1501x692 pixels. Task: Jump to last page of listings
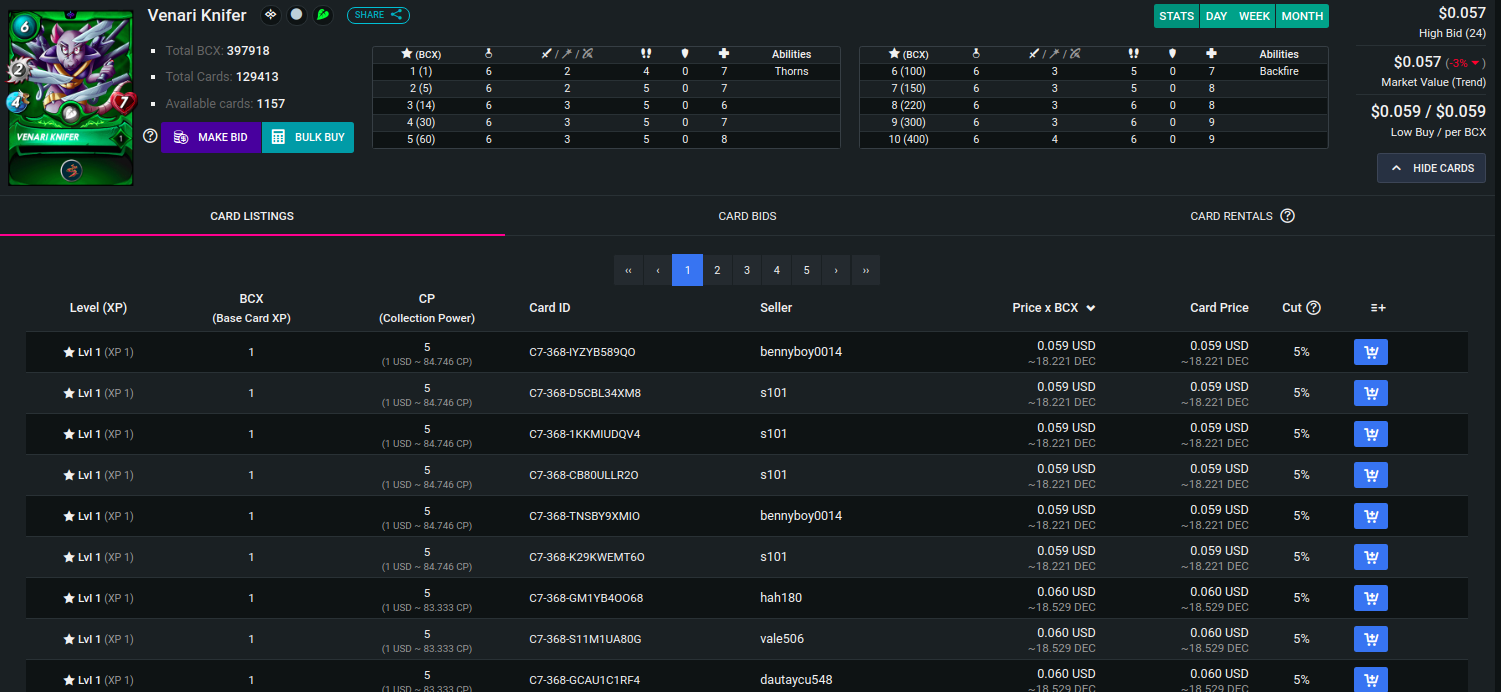(865, 270)
